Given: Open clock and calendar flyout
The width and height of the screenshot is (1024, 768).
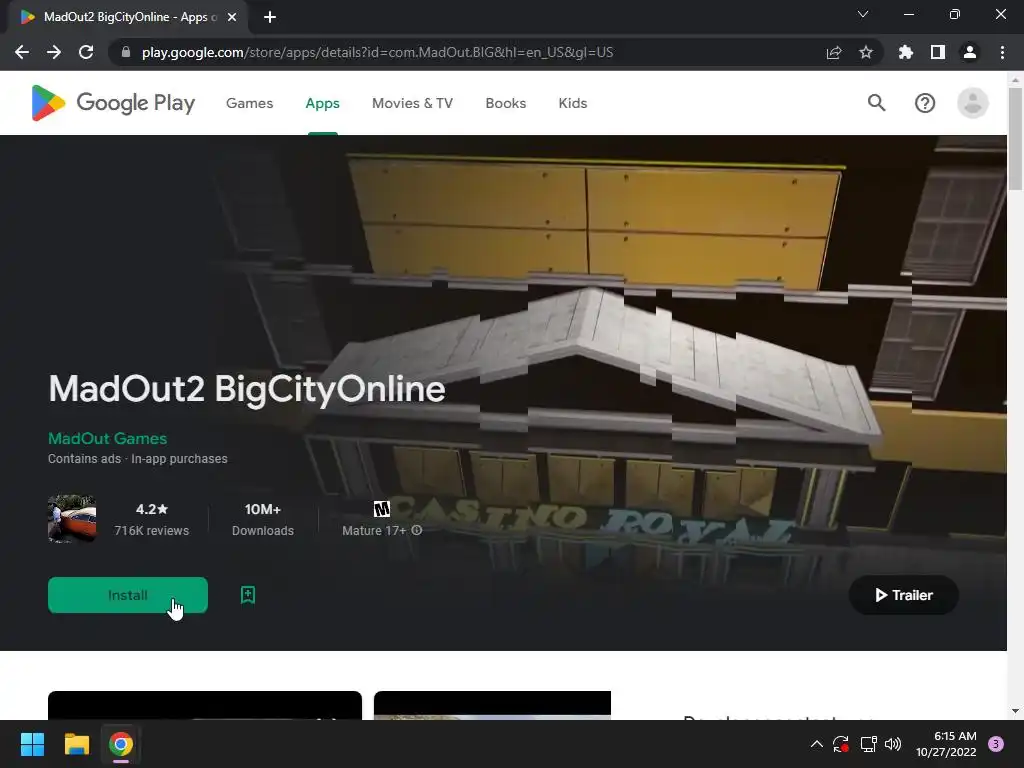Looking at the screenshot, I should [x=946, y=744].
